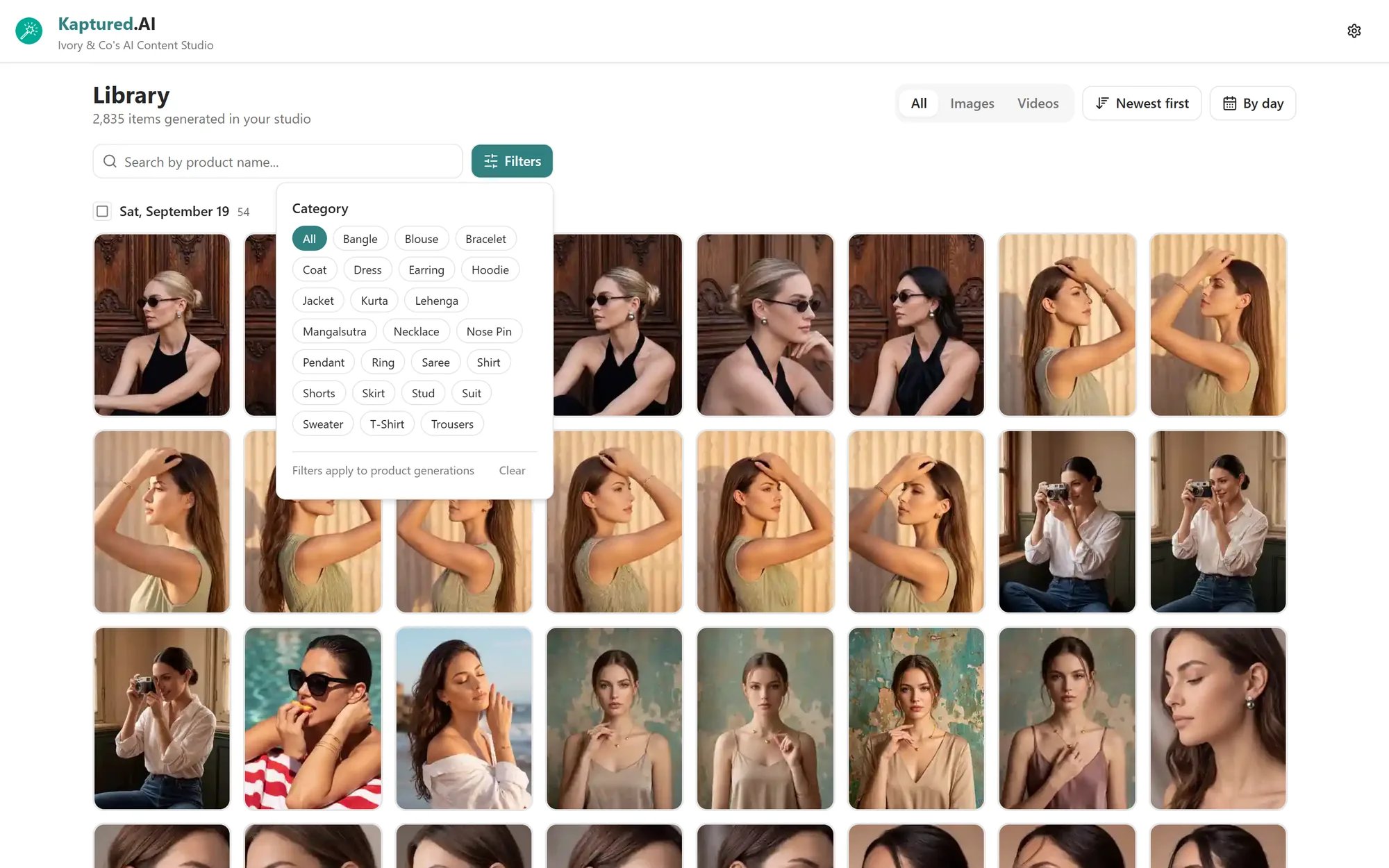Image resolution: width=1389 pixels, height=868 pixels.
Task: Open the beige V-neck blouse teal wall thumbnail
Action: (x=916, y=718)
